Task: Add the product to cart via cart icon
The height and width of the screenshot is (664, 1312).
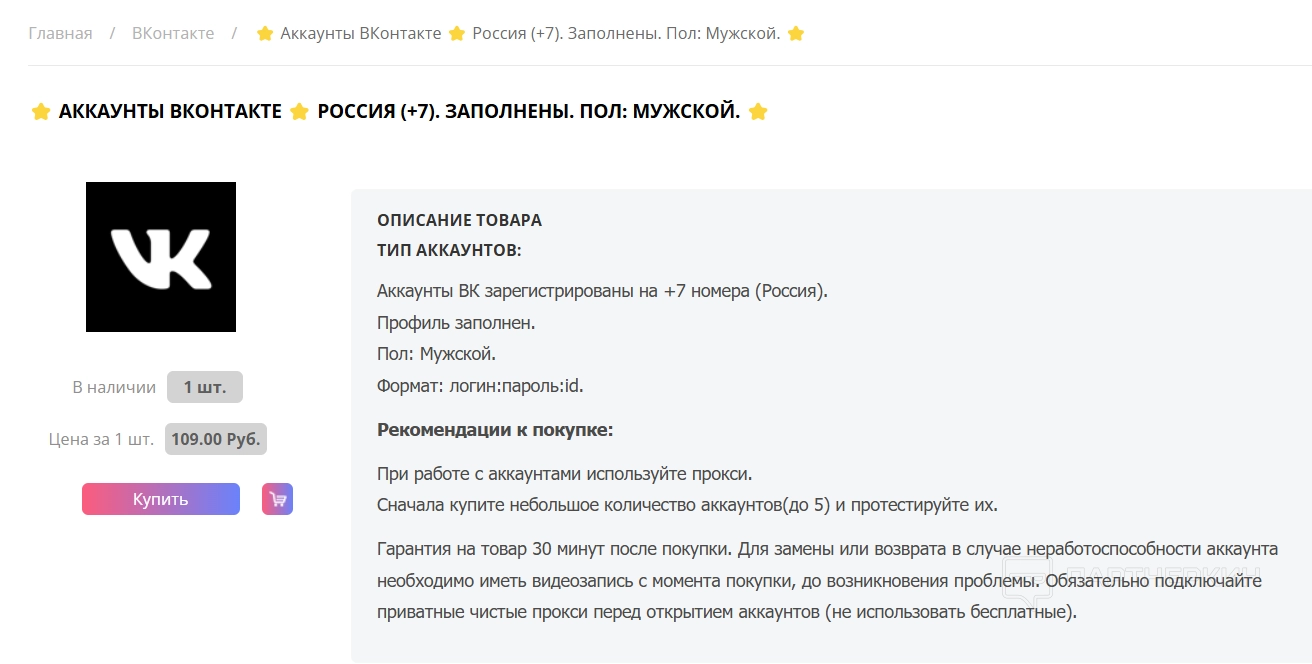Action: coord(277,499)
